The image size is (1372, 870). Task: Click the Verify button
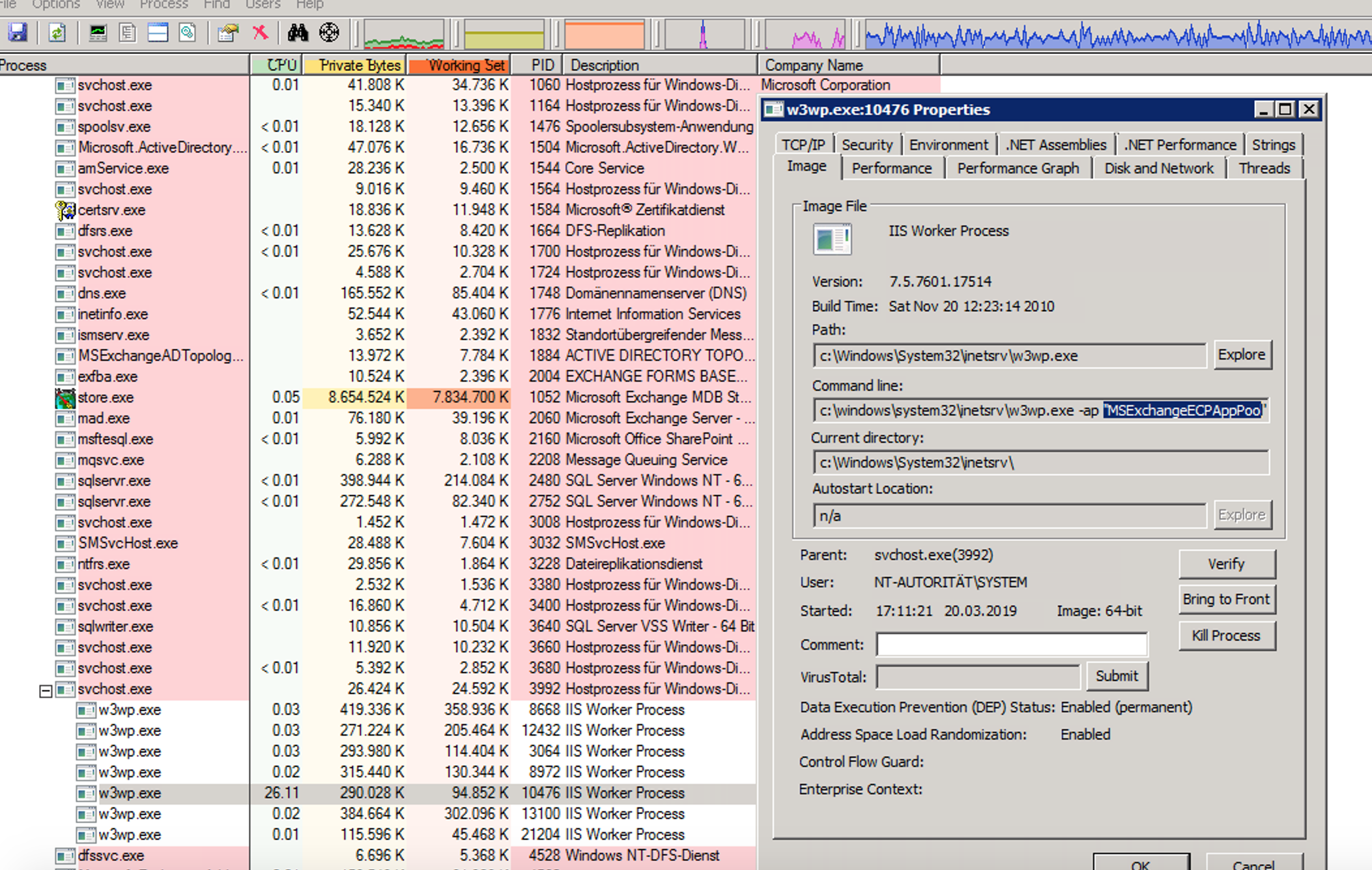click(x=1227, y=564)
